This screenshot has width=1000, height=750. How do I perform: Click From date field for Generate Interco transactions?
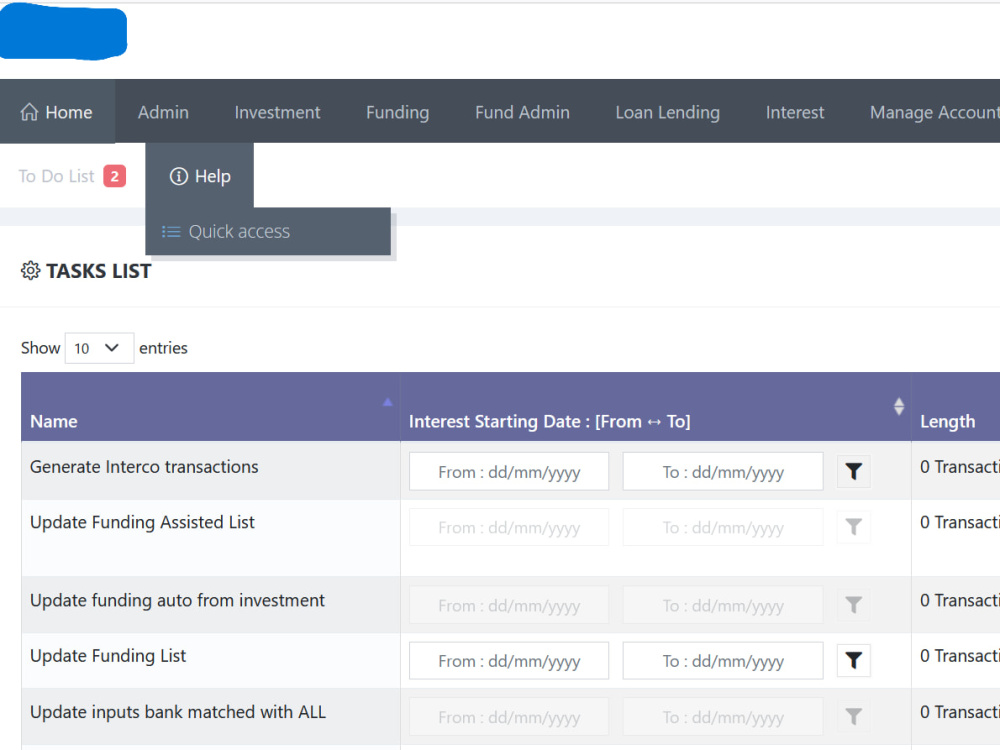[x=509, y=471]
